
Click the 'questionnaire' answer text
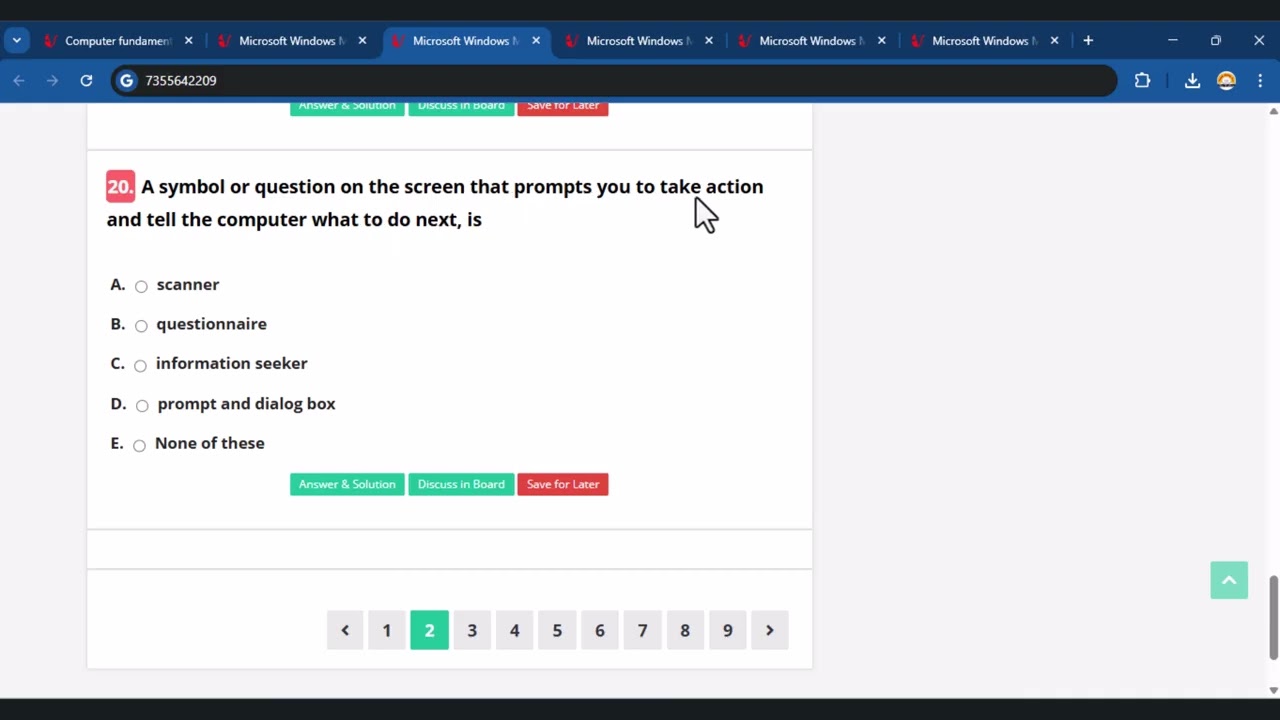(211, 324)
